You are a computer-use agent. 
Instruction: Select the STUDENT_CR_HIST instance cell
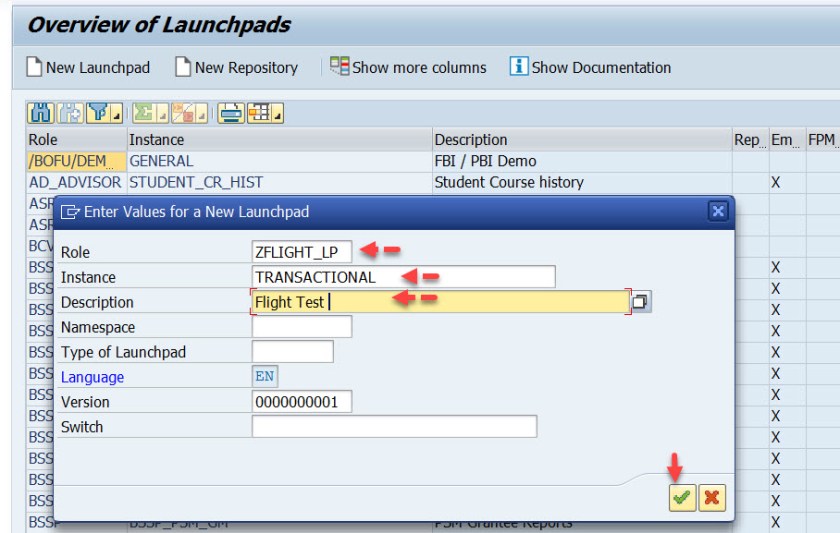[279, 183]
